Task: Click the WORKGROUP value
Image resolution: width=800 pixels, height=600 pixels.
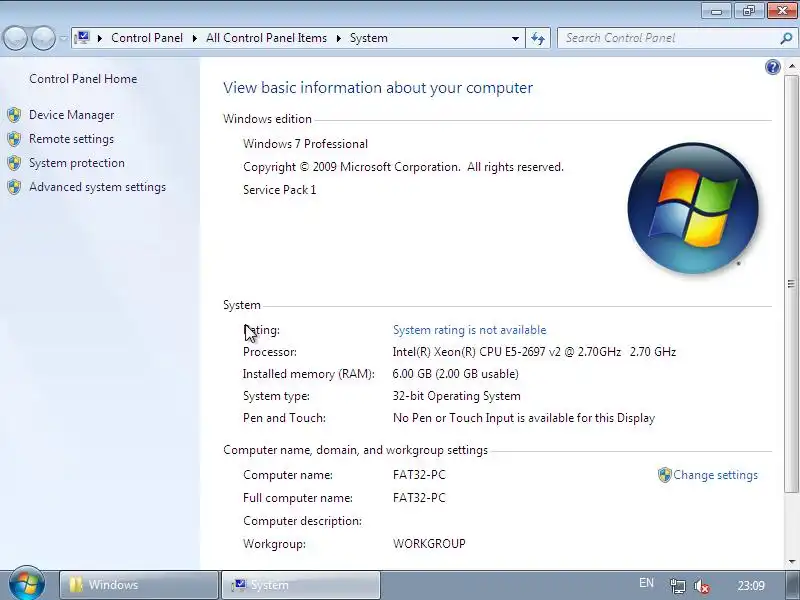Action: [429, 544]
